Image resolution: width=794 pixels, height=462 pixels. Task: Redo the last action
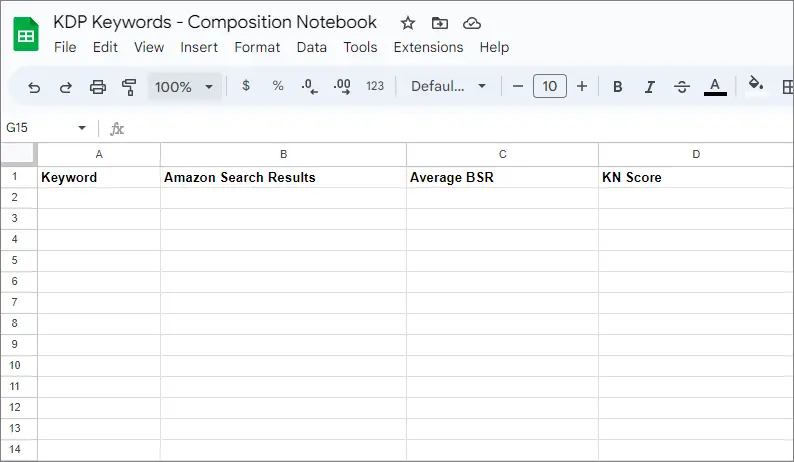[66, 87]
